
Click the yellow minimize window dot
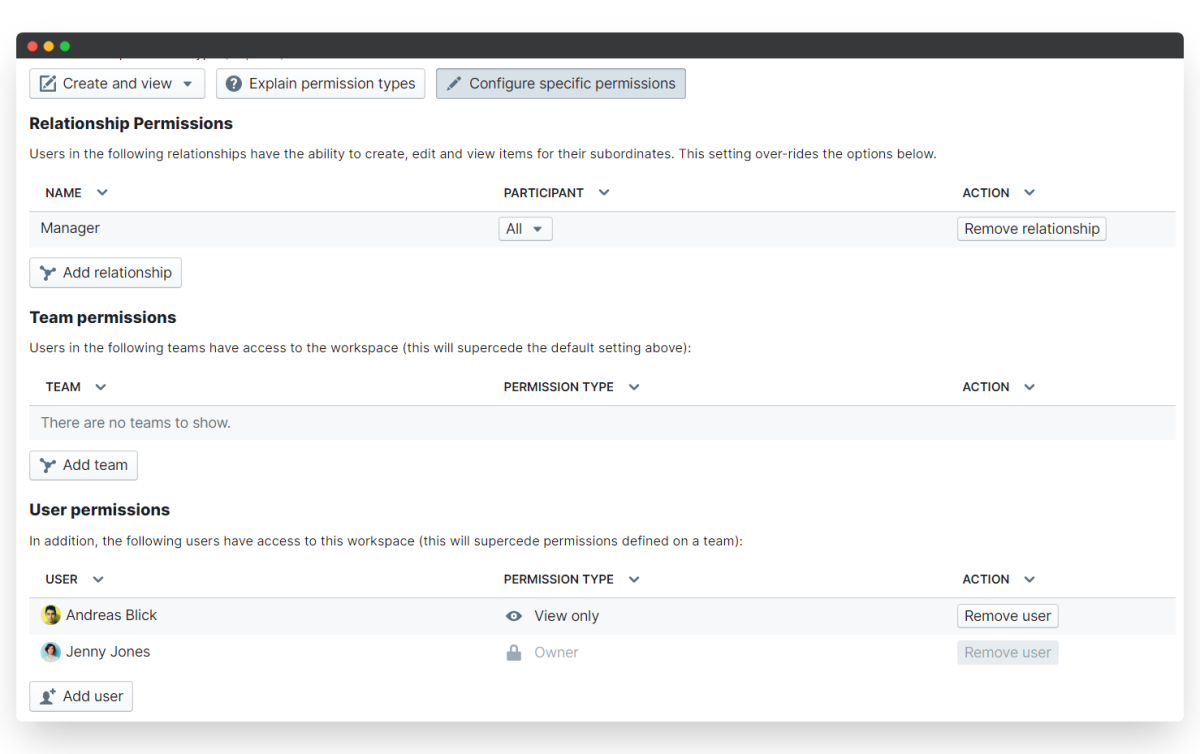49,46
